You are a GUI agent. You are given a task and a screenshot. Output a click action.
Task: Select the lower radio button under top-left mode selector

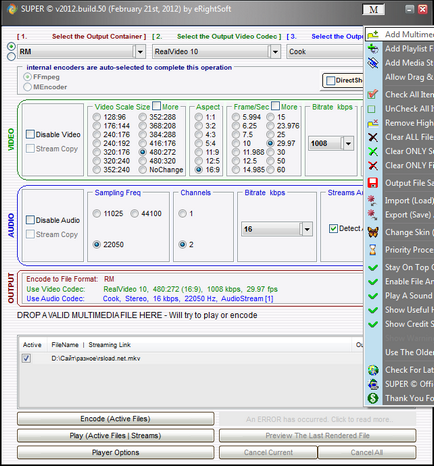(x=11, y=57)
